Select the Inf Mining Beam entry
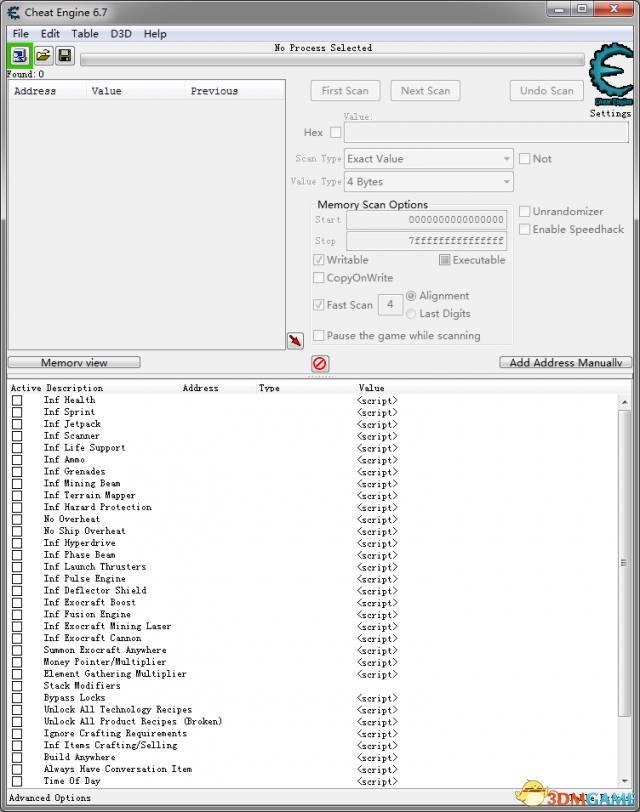 click(x=82, y=484)
